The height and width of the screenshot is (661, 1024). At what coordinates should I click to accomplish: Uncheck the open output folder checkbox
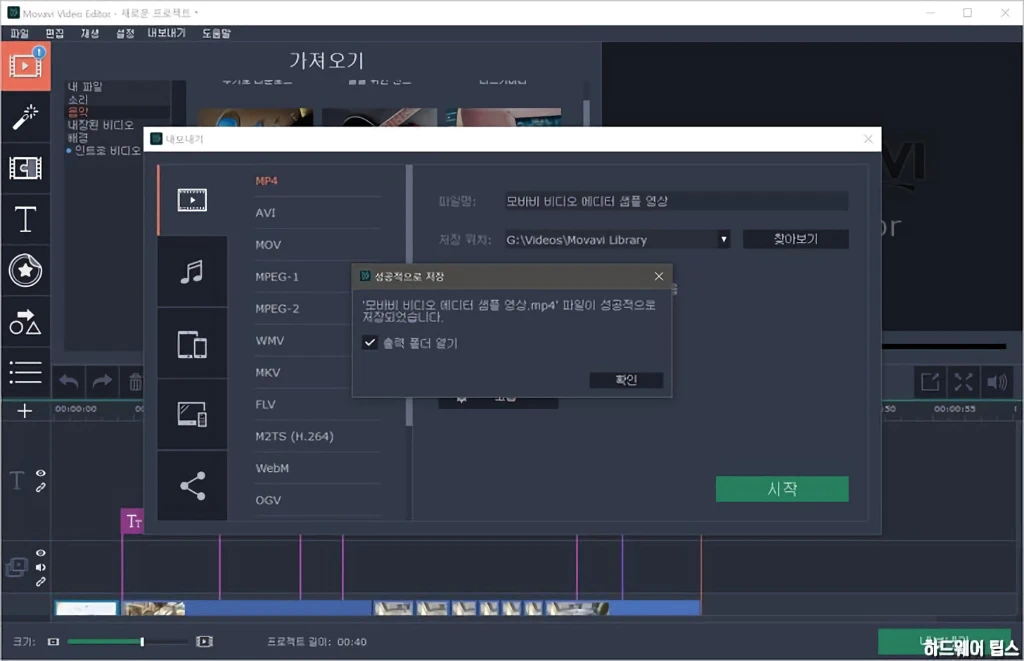[x=370, y=342]
